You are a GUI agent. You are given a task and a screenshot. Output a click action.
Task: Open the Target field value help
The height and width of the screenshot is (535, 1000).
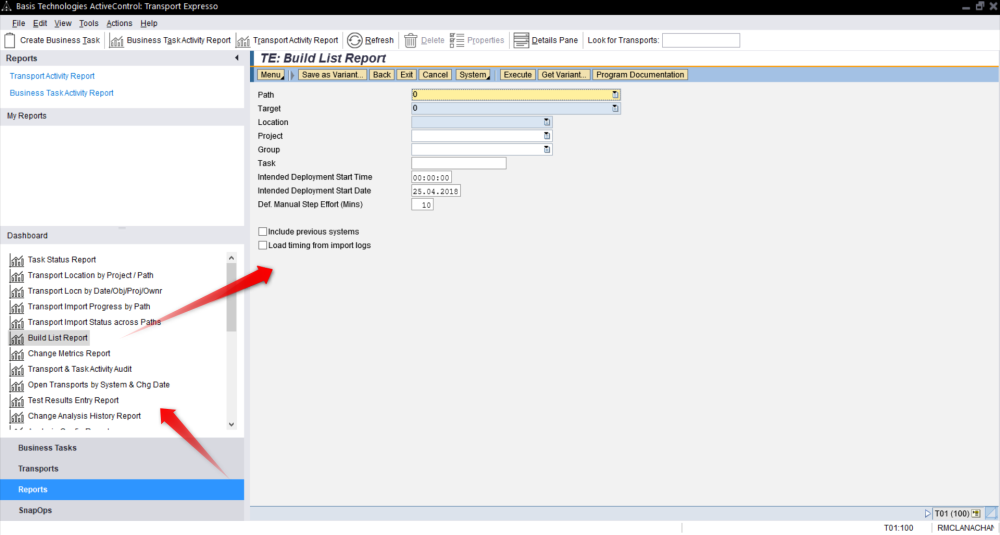[615, 108]
